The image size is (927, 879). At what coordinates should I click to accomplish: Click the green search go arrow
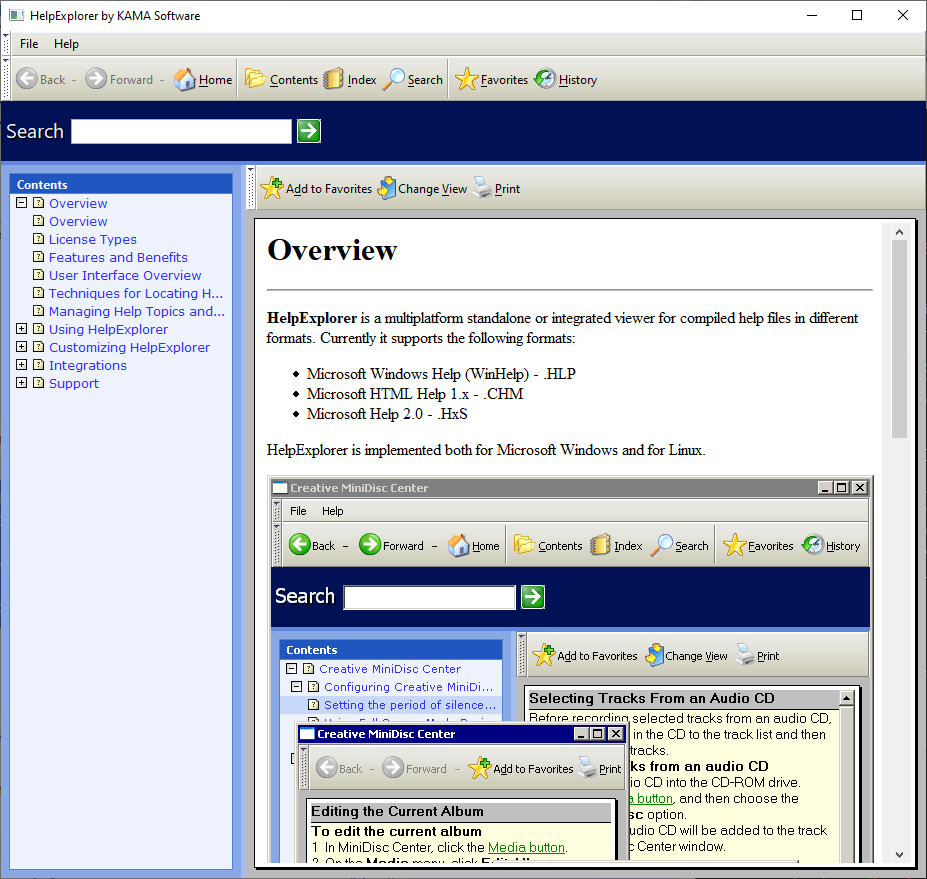coord(309,131)
